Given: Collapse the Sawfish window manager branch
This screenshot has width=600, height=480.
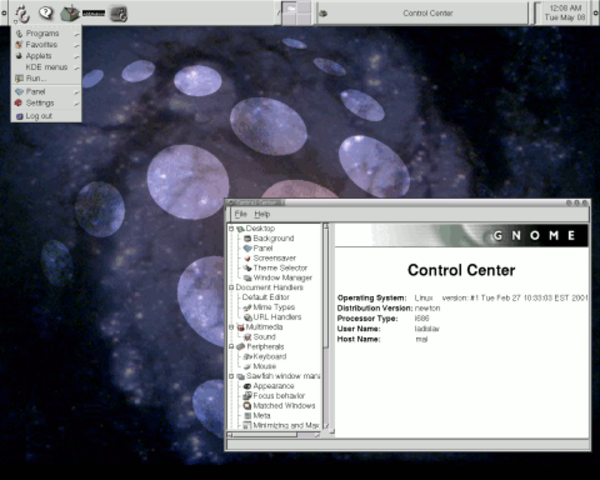Looking at the screenshot, I should (x=231, y=377).
